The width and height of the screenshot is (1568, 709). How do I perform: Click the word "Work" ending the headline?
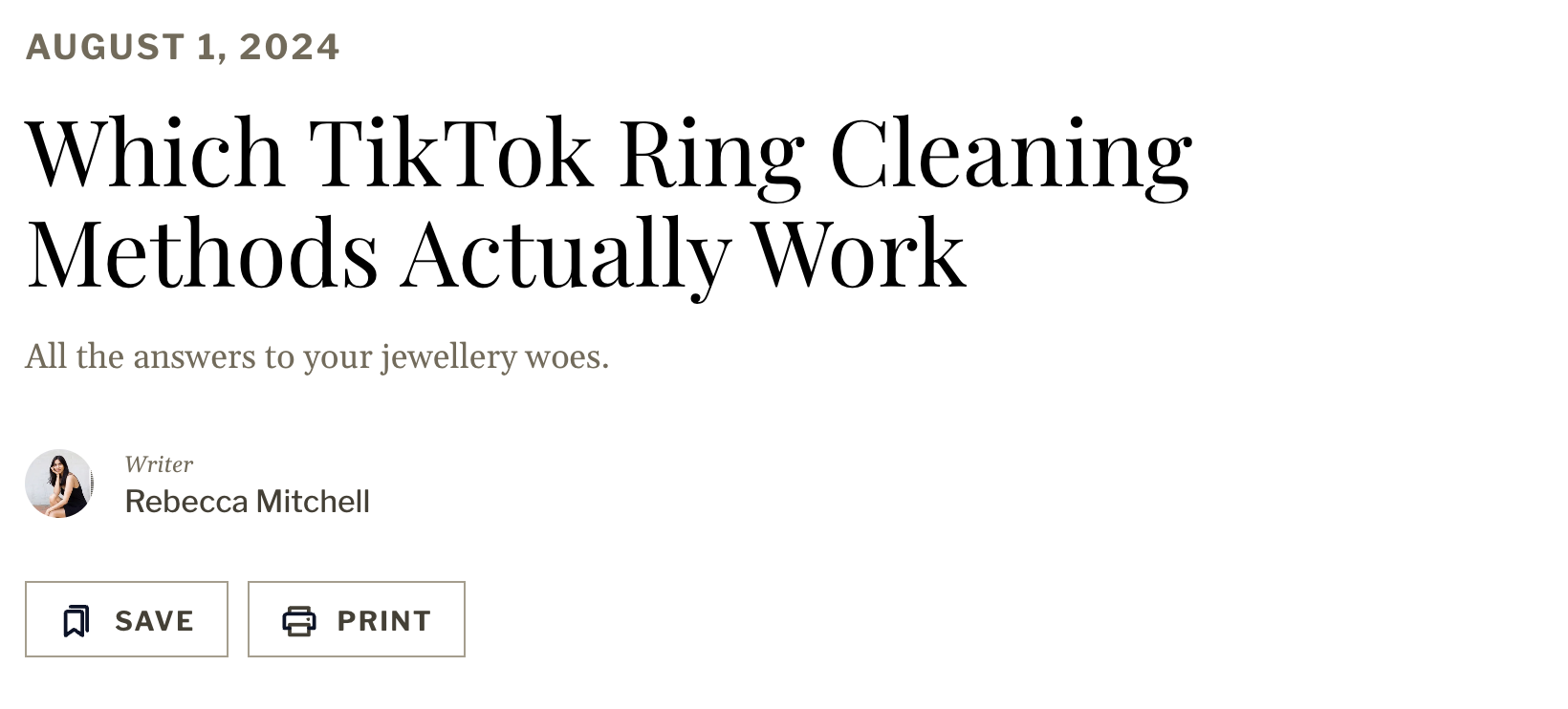pos(859,253)
